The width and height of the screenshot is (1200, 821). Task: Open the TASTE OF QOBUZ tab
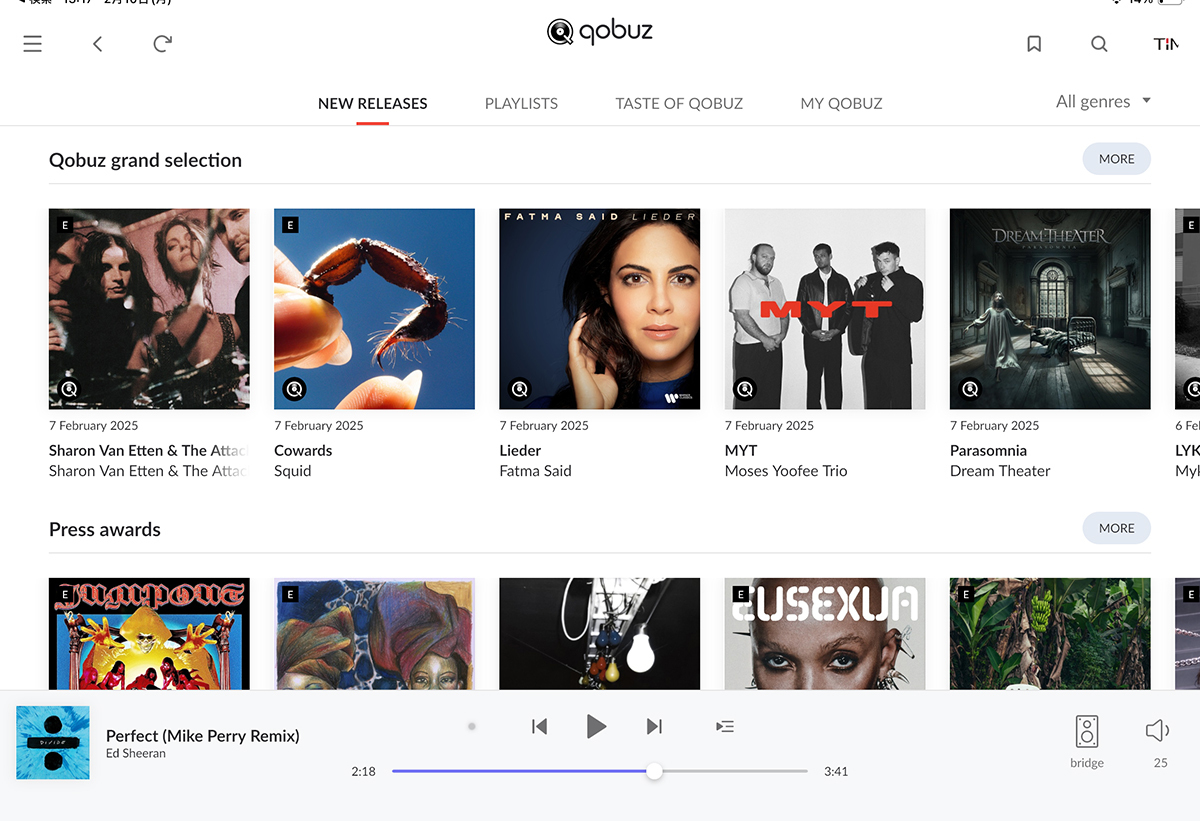(x=679, y=103)
